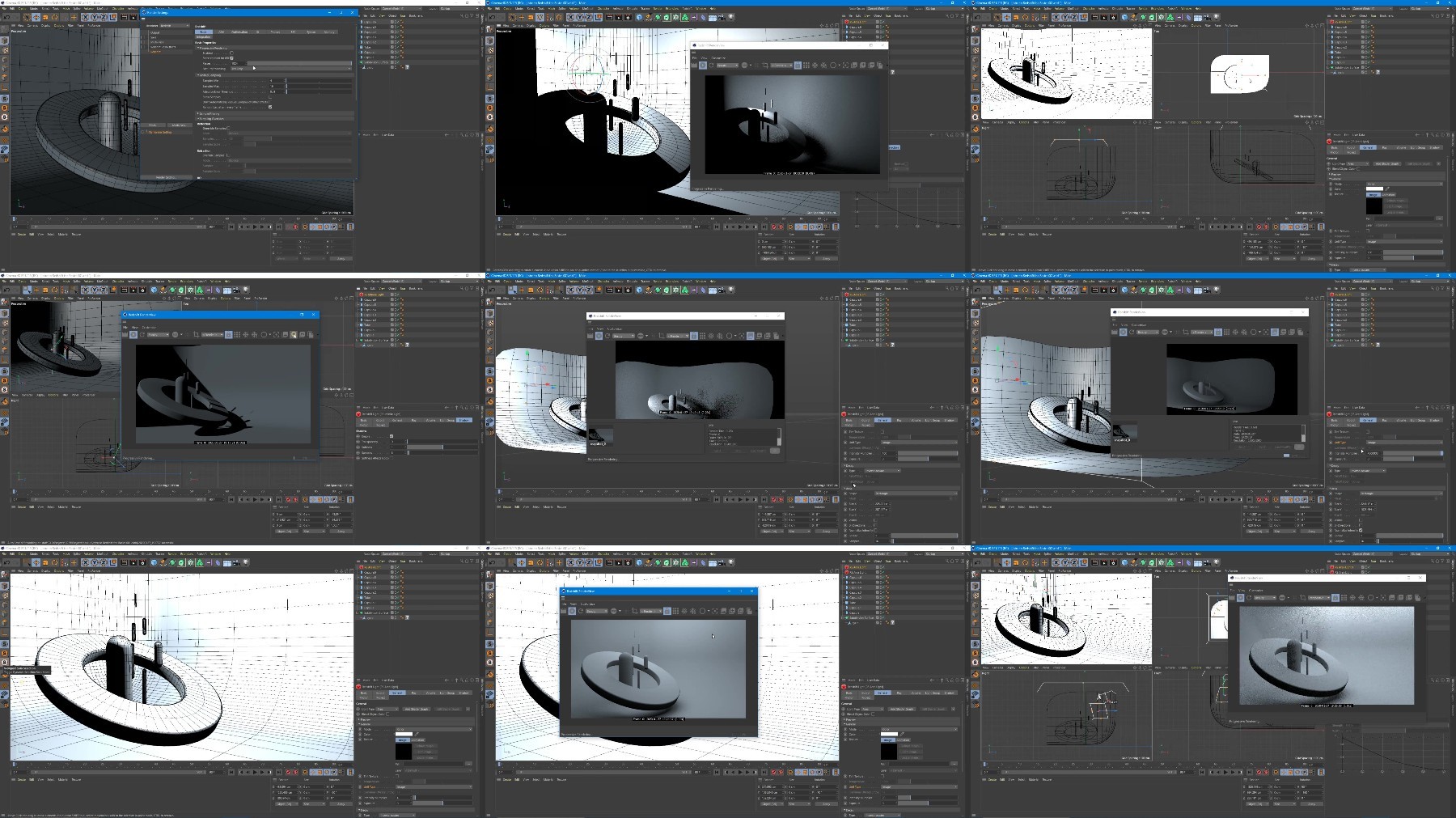This screenshot has width=1456, height=818.
Task: Select Model mode cube in bottom-left screenshot sidebar
Action: click(4, 586)
